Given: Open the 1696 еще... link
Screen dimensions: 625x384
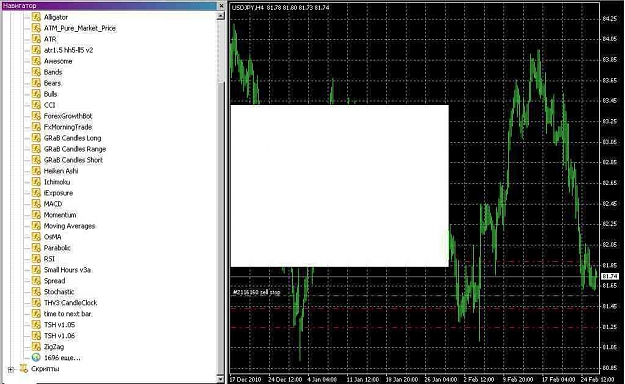Looking at the screenshot, I should 62,358.
